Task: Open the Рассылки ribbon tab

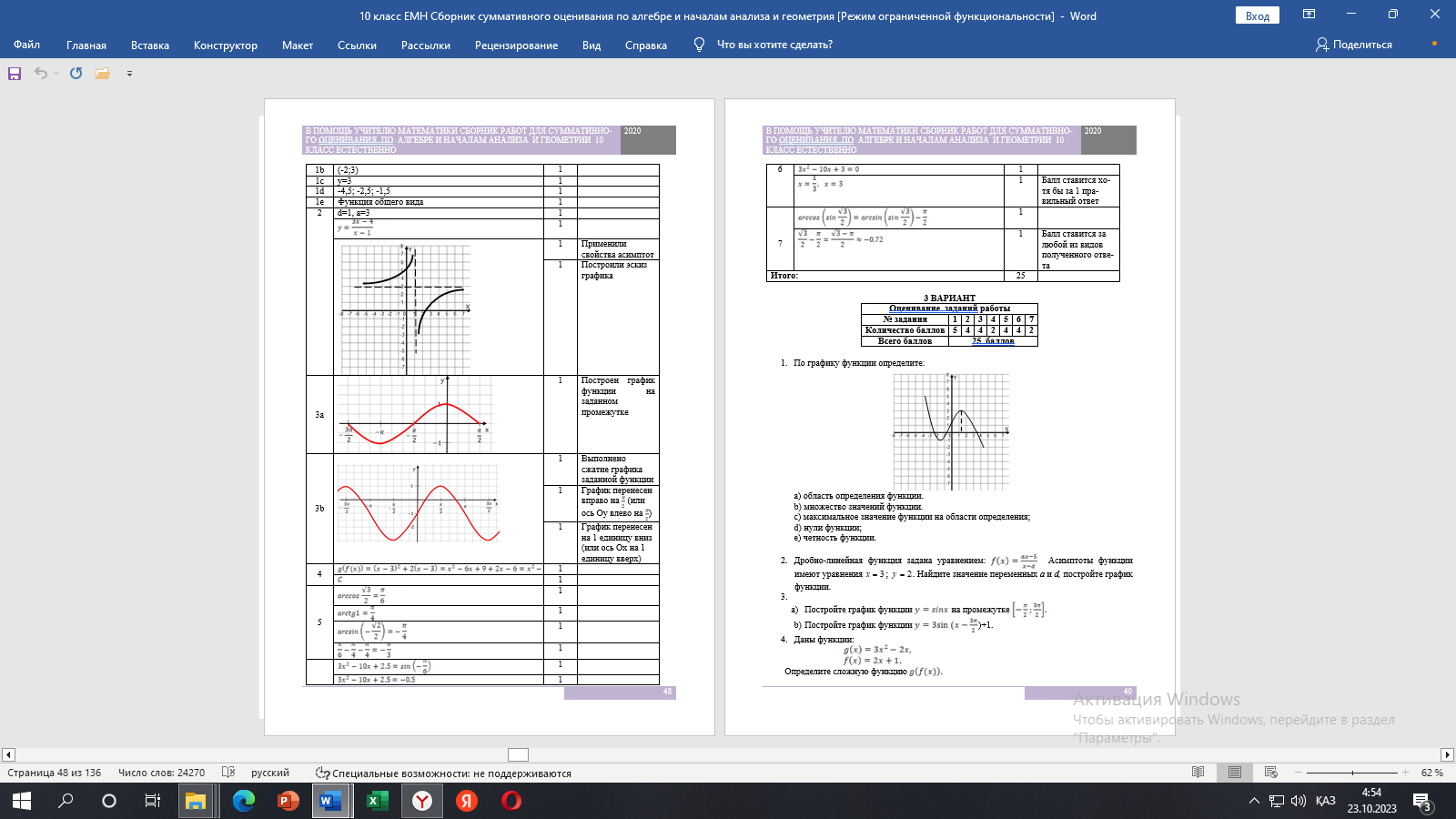Action: point(426,45)
